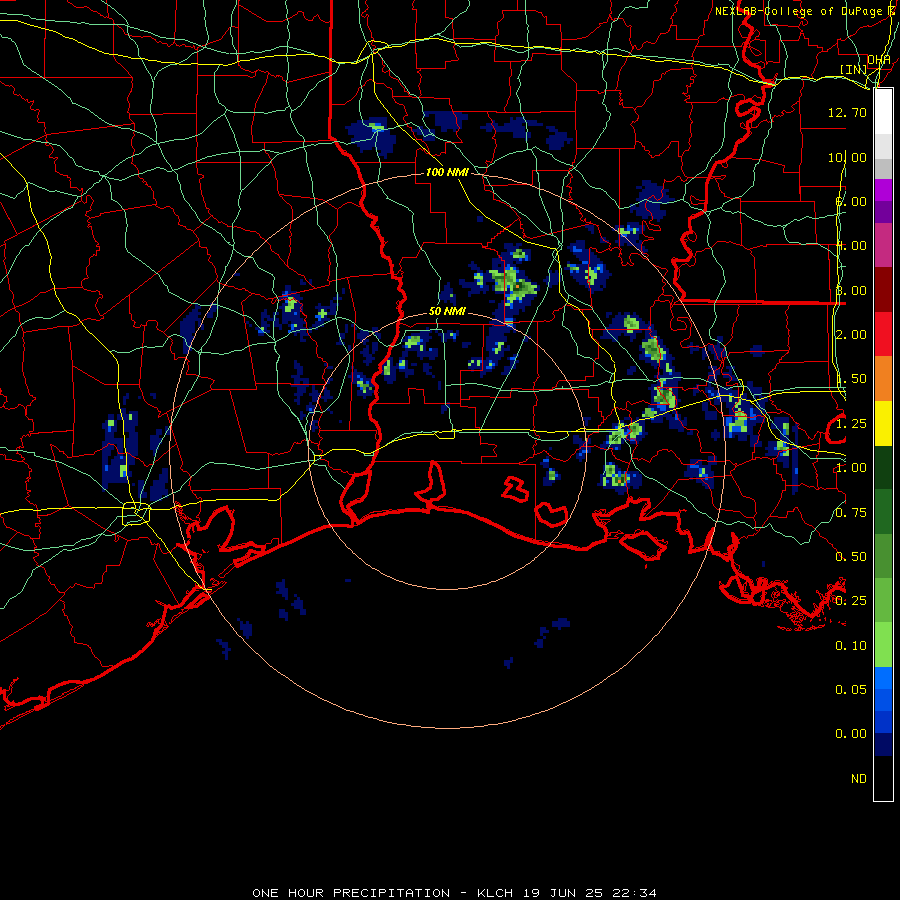Click the 1.00 legend value
Screen dimensions: 900x900
851,468
